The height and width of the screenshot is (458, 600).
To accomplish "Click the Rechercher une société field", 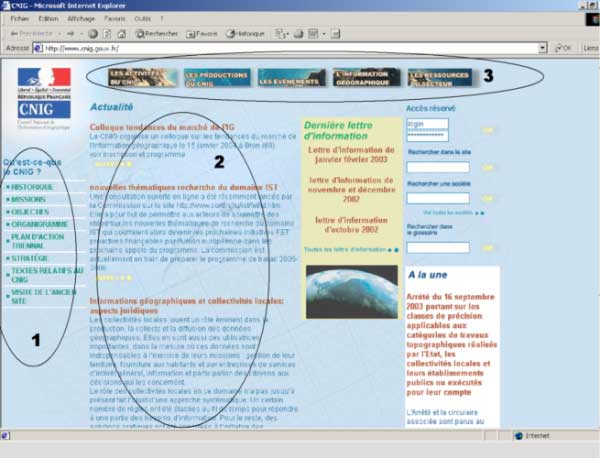I will coord(438,198).
